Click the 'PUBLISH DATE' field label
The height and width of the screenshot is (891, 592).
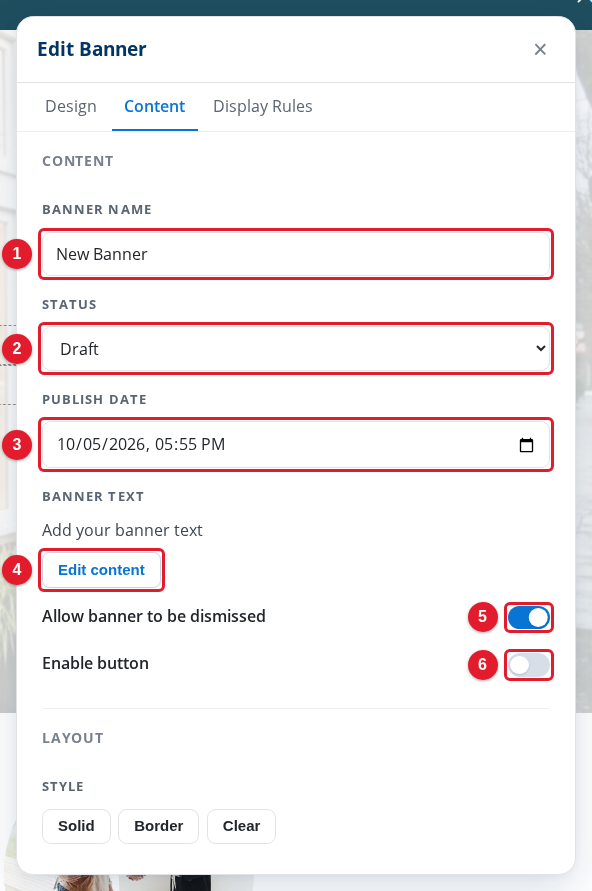point(94,399)
